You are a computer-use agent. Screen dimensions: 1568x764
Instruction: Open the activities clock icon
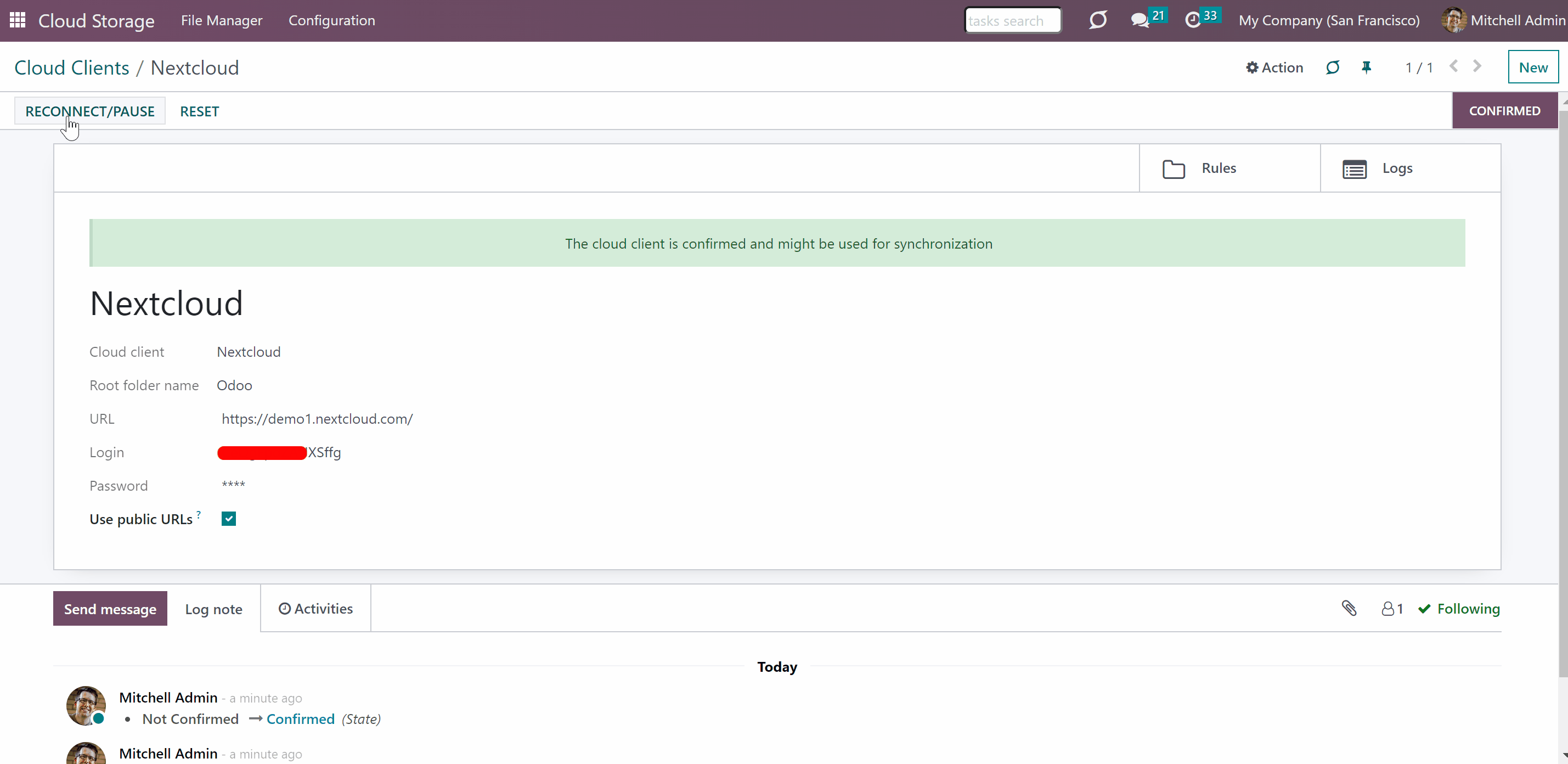pos(1193,20)
